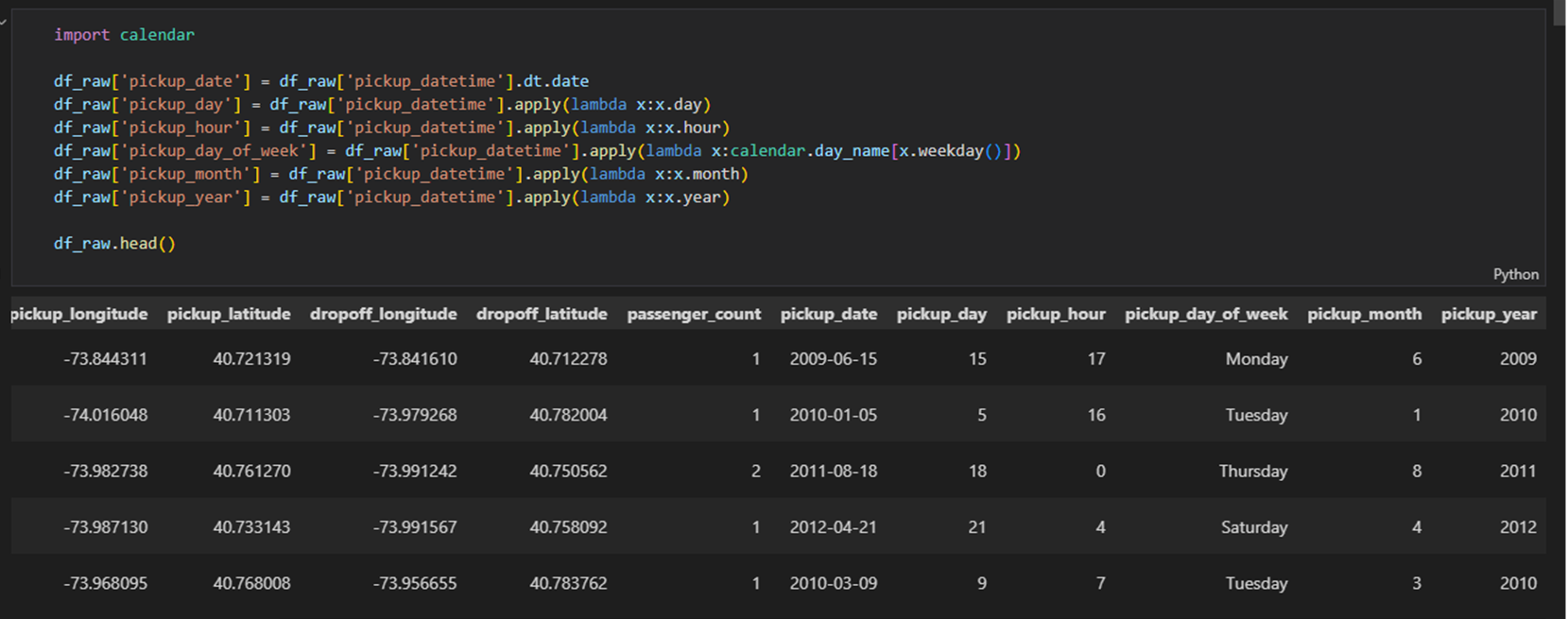Click the date cell 2009-06-15
Viewport: 1568px width, 619px height.
pos(833,359)
